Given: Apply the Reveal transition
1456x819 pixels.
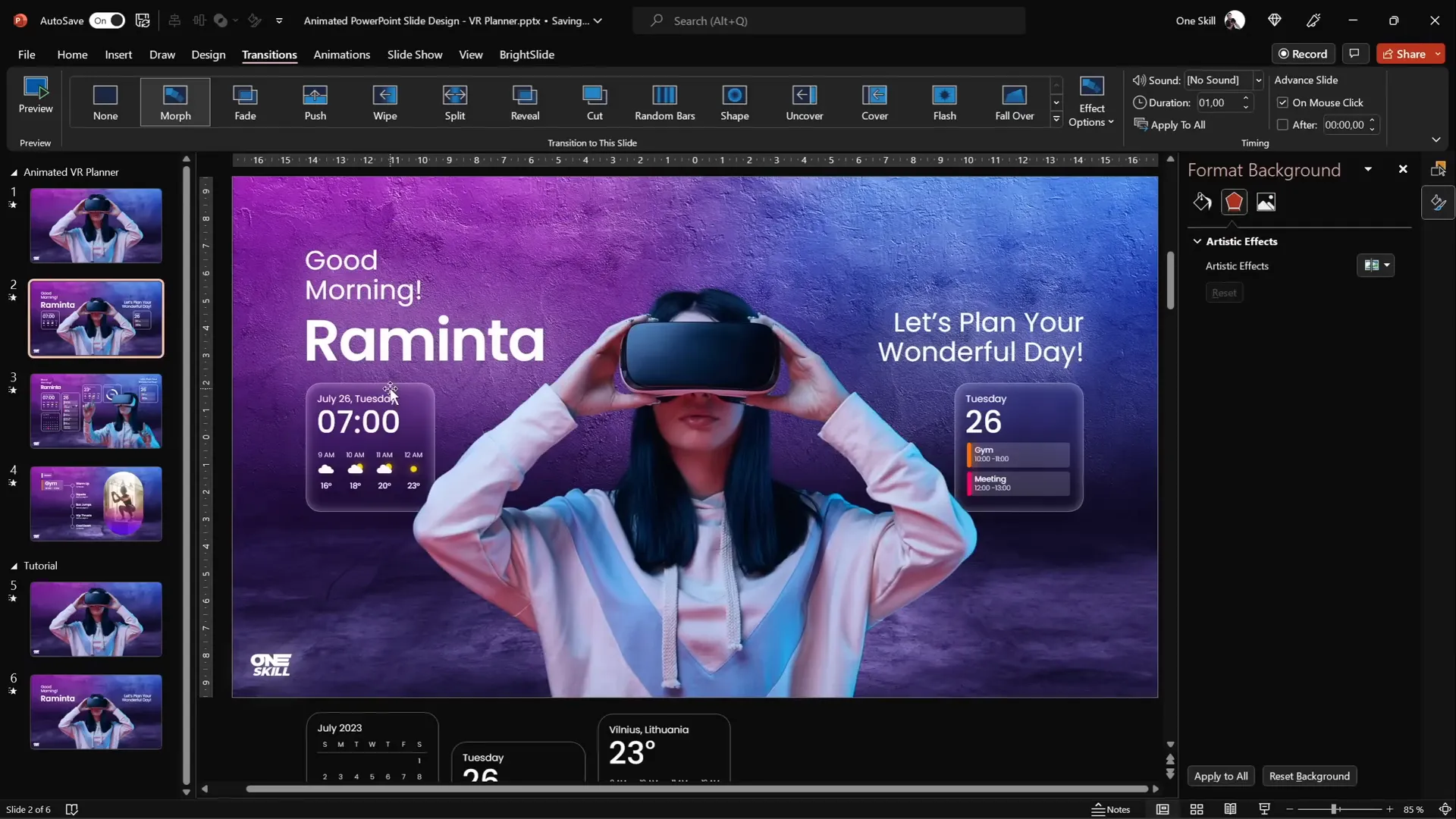Looking at the screenshot, I should tap(525, 102).
